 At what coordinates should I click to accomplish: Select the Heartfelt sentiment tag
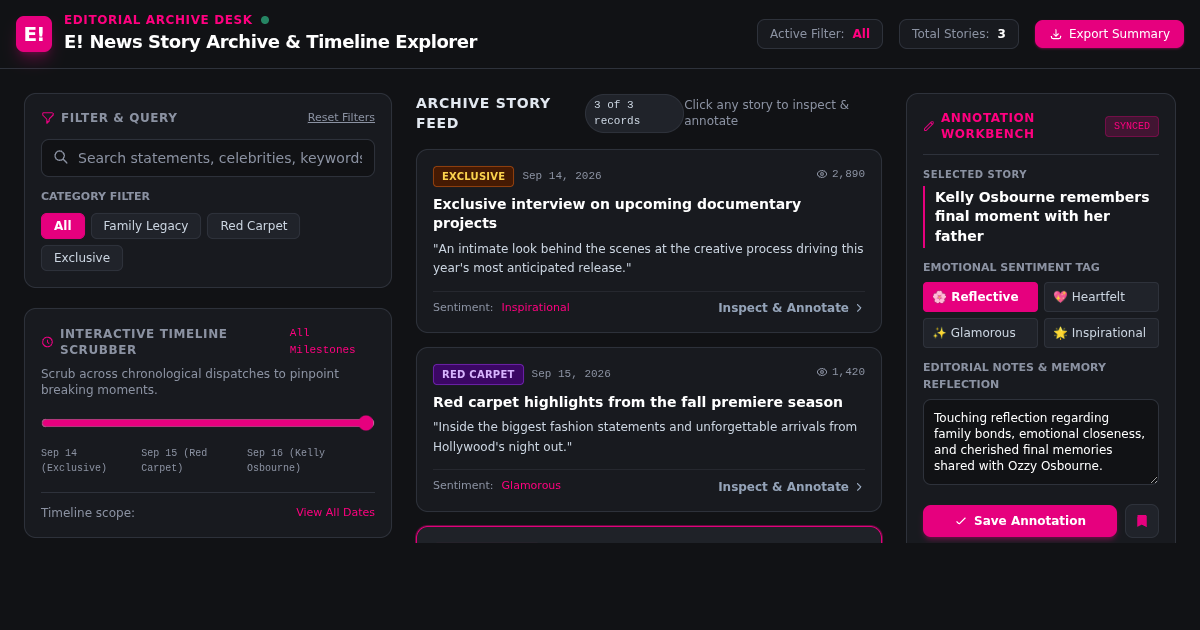tap(1101, 297)
